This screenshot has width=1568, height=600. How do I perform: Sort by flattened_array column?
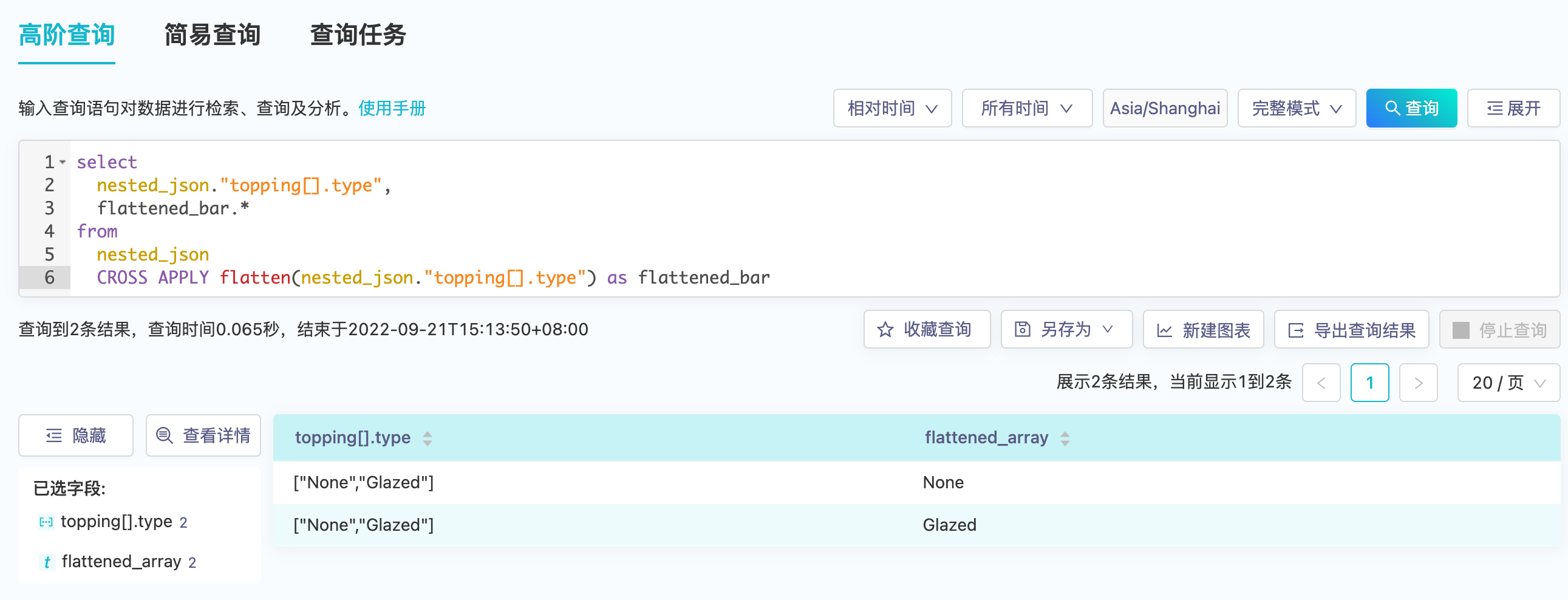coord(1065,438)
